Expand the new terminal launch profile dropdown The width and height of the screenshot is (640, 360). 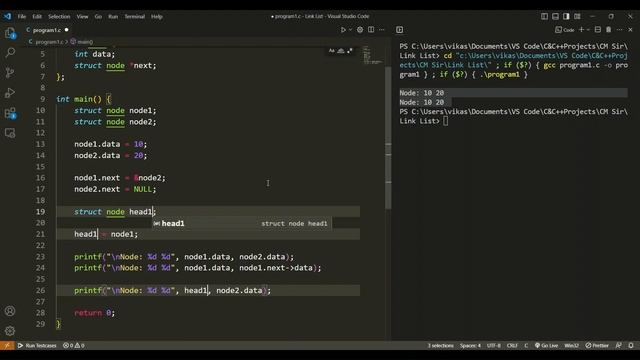pos(588,30)
